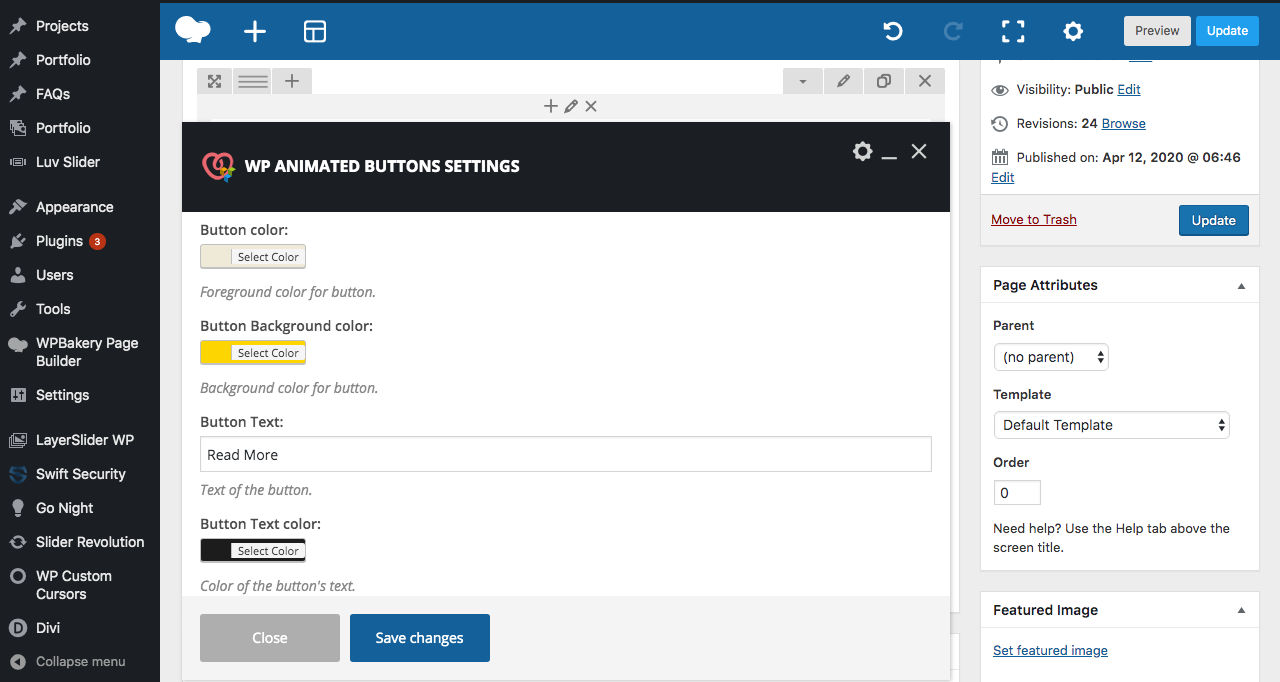Viewport: 1280px width, 682px height.
Task: Open the Parent page dropdown
Action: [x=1050, y=357]
